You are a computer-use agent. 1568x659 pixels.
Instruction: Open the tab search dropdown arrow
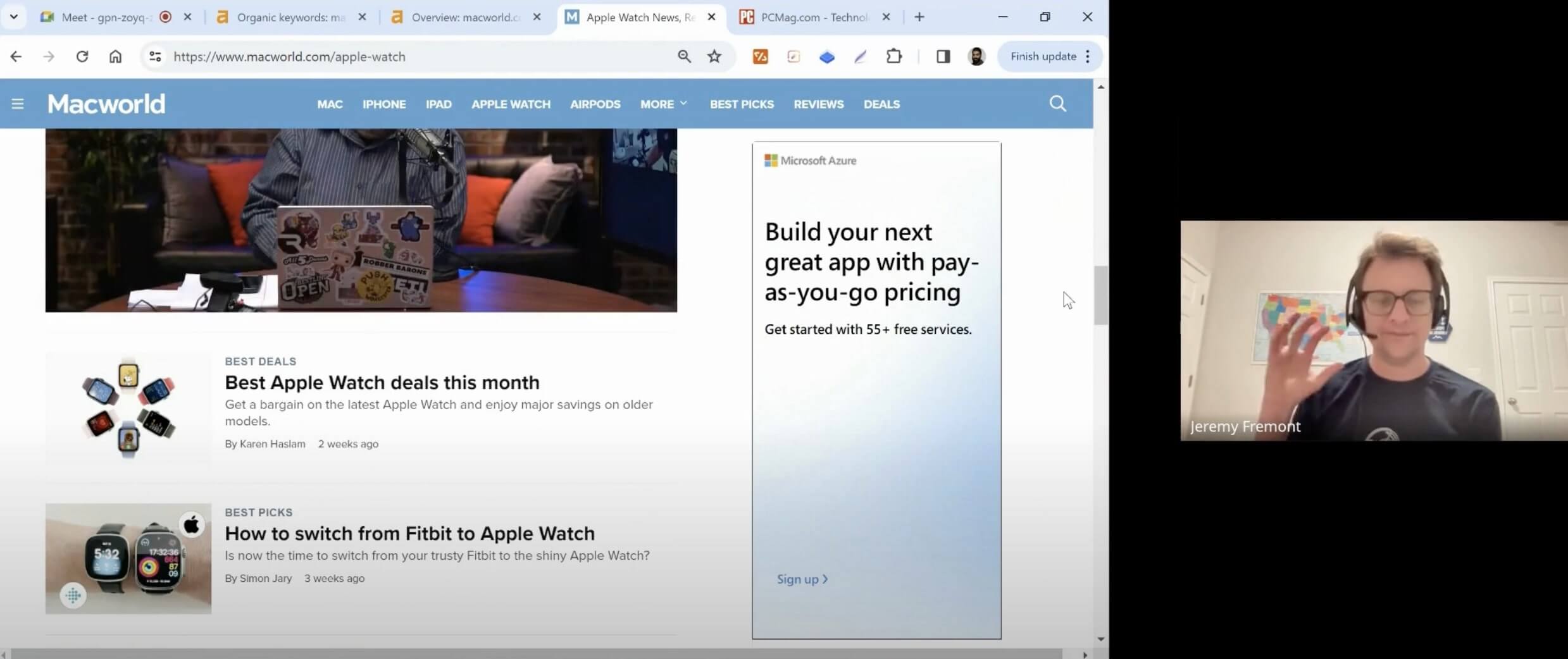(14, 17)
